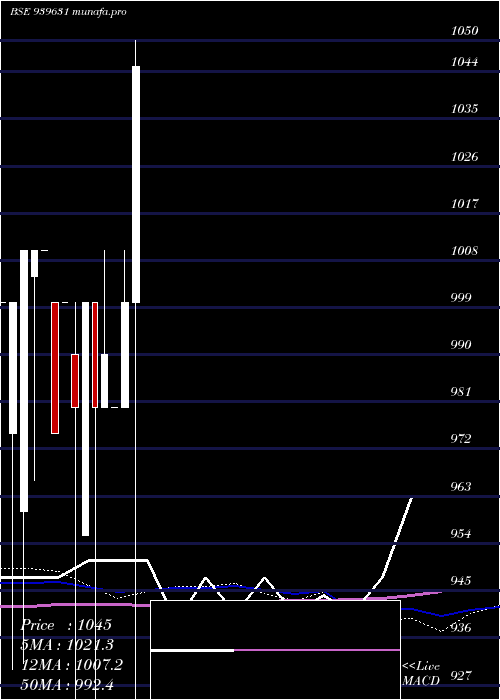Click the 990 price axis label
The width and height of the screenshot is (500, 700).
click(x=461, y=345)
